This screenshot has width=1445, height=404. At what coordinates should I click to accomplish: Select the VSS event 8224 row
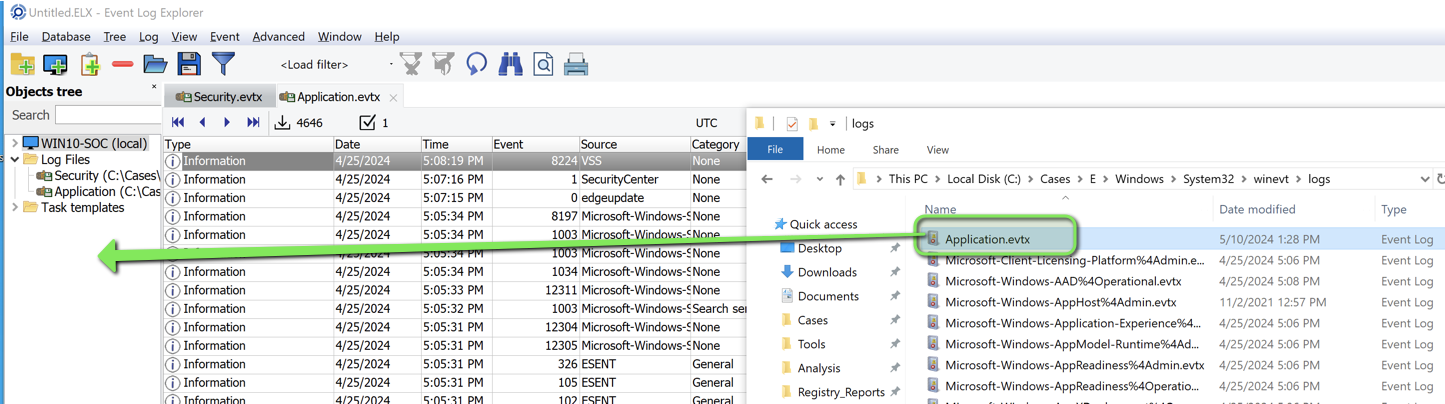coord(455,161)
